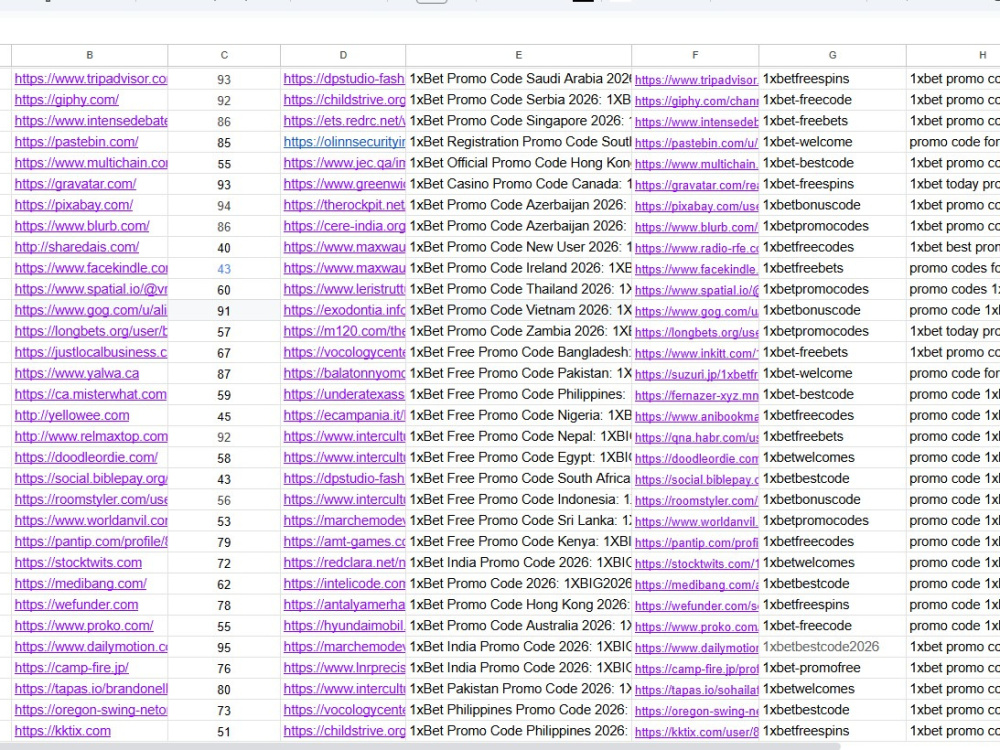Open the www.anibookma link

(x=696, y=416)
